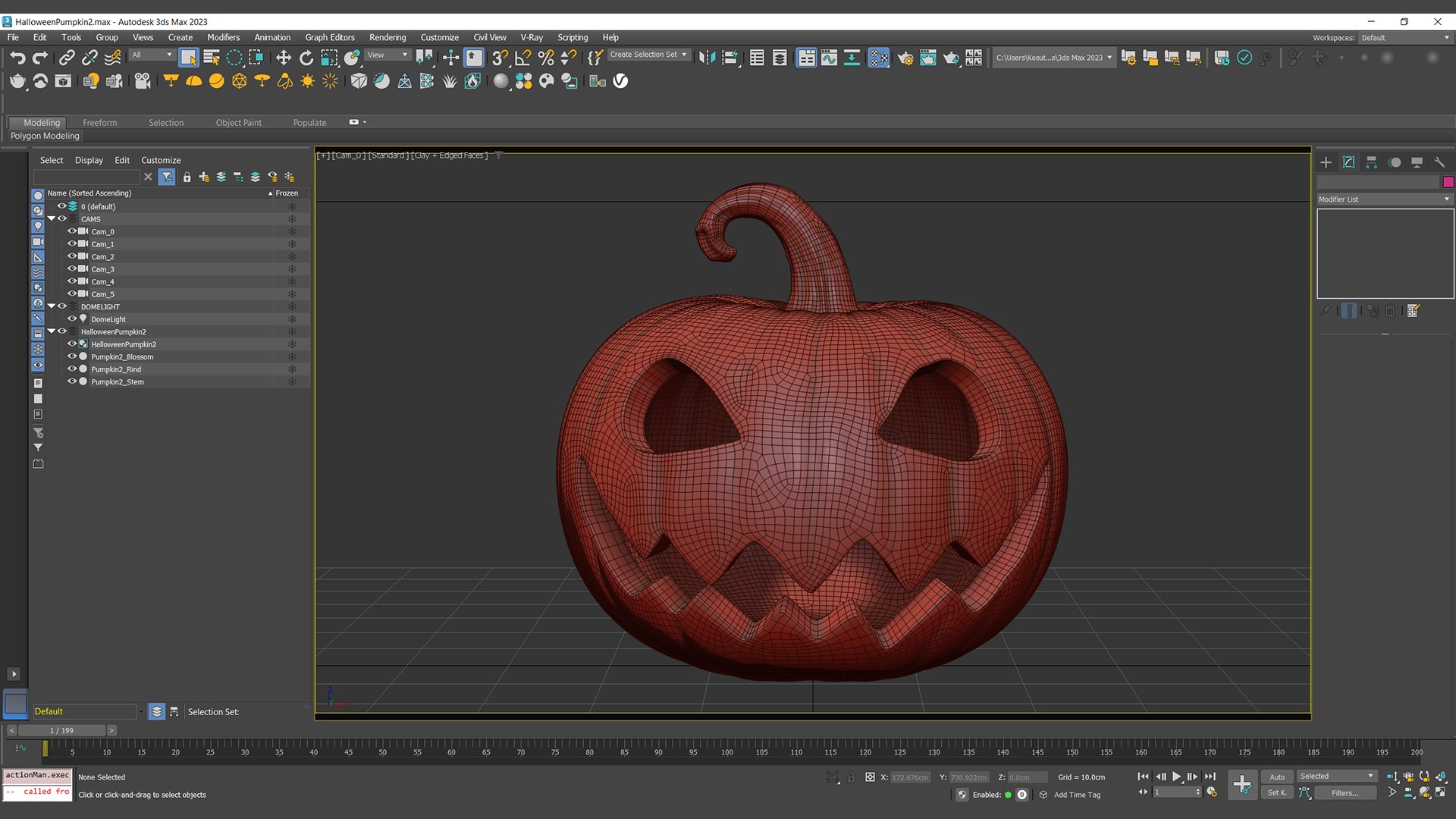Viewport: 1456px width, 819px height.
Task: Hide the DomeLight object
Action: coord(72,319)
